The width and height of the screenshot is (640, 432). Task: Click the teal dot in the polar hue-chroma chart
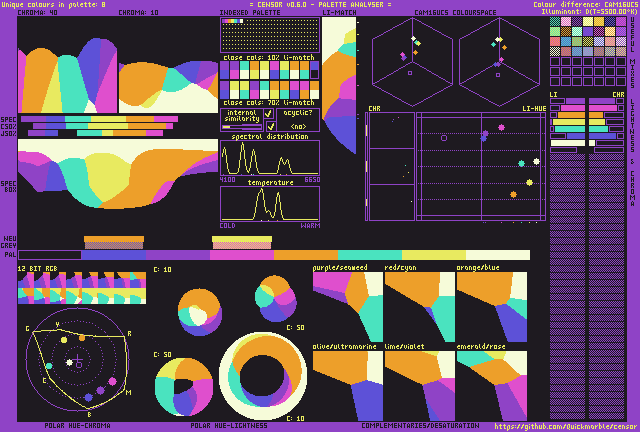pyautogui.click(x=49, y=366)
